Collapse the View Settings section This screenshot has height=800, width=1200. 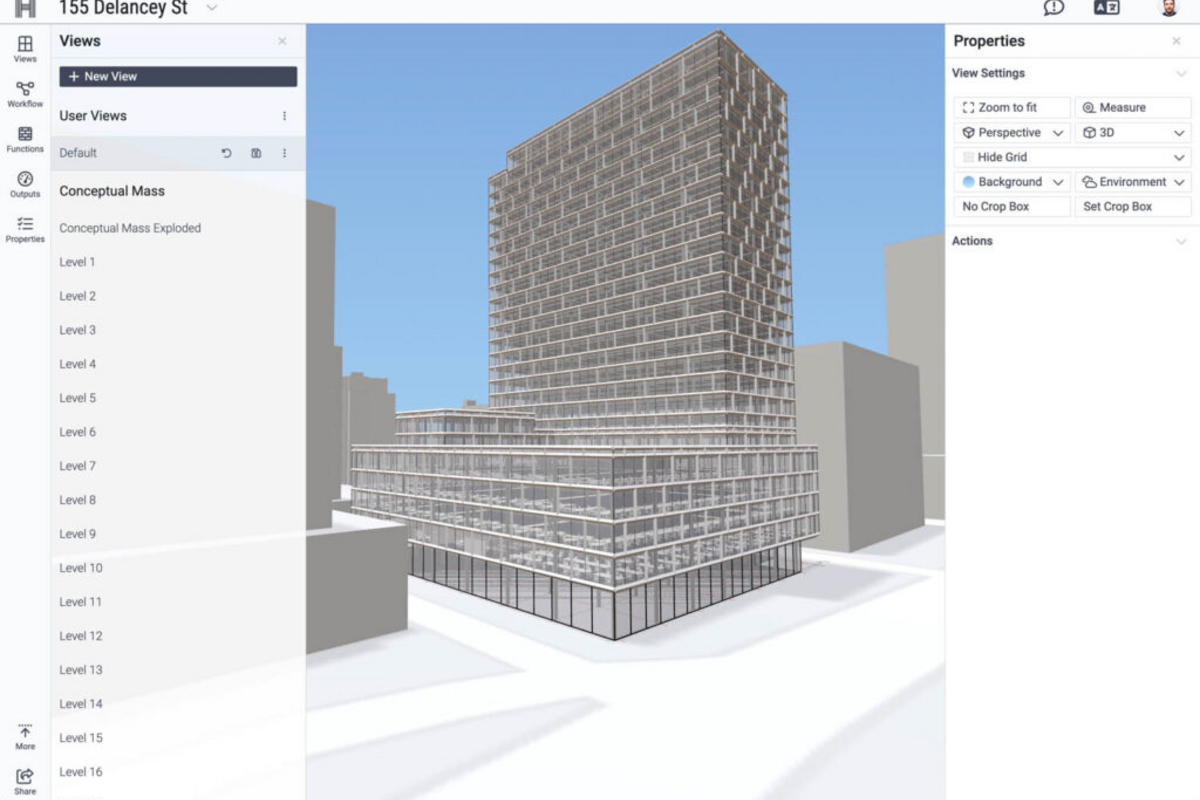point(1181,73)
